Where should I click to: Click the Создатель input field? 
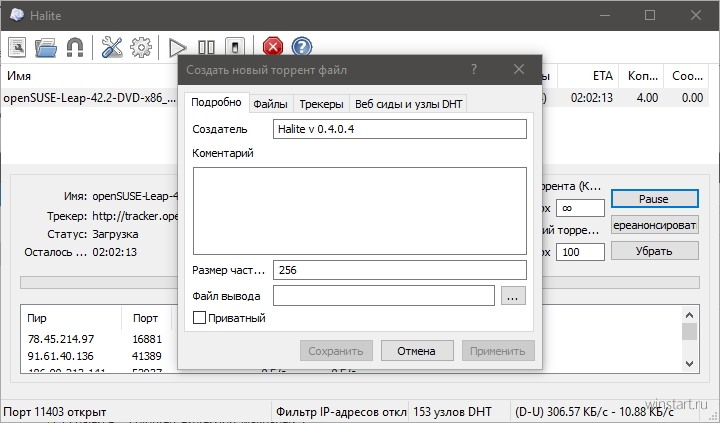click(x=399, y=129)
